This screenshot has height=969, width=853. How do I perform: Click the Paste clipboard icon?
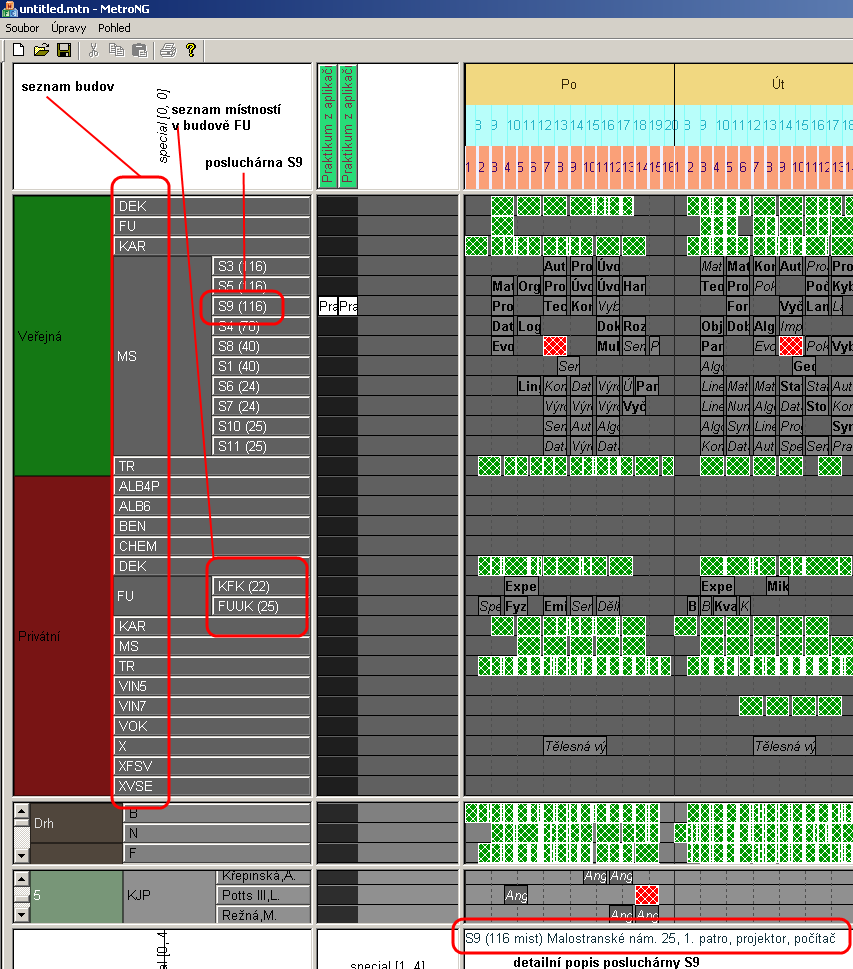point(139,50)
